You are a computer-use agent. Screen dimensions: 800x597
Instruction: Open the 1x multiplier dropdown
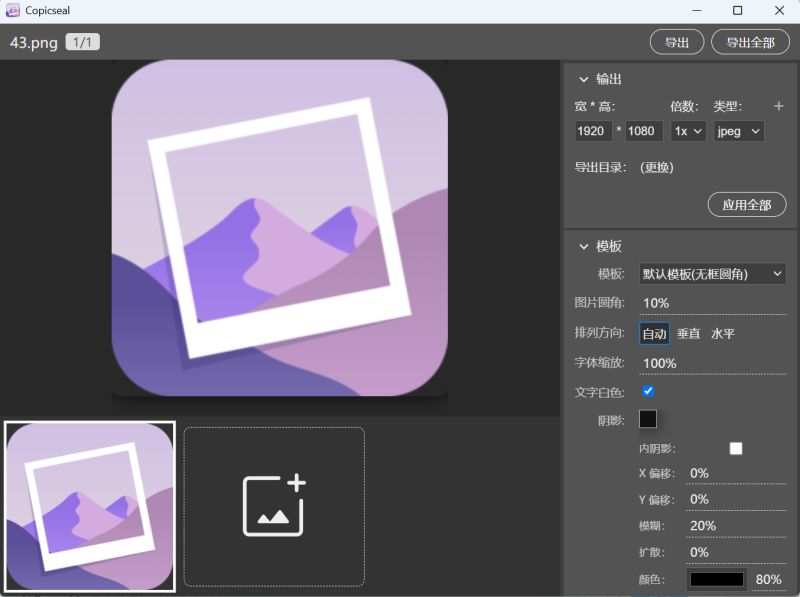[688, 131]
